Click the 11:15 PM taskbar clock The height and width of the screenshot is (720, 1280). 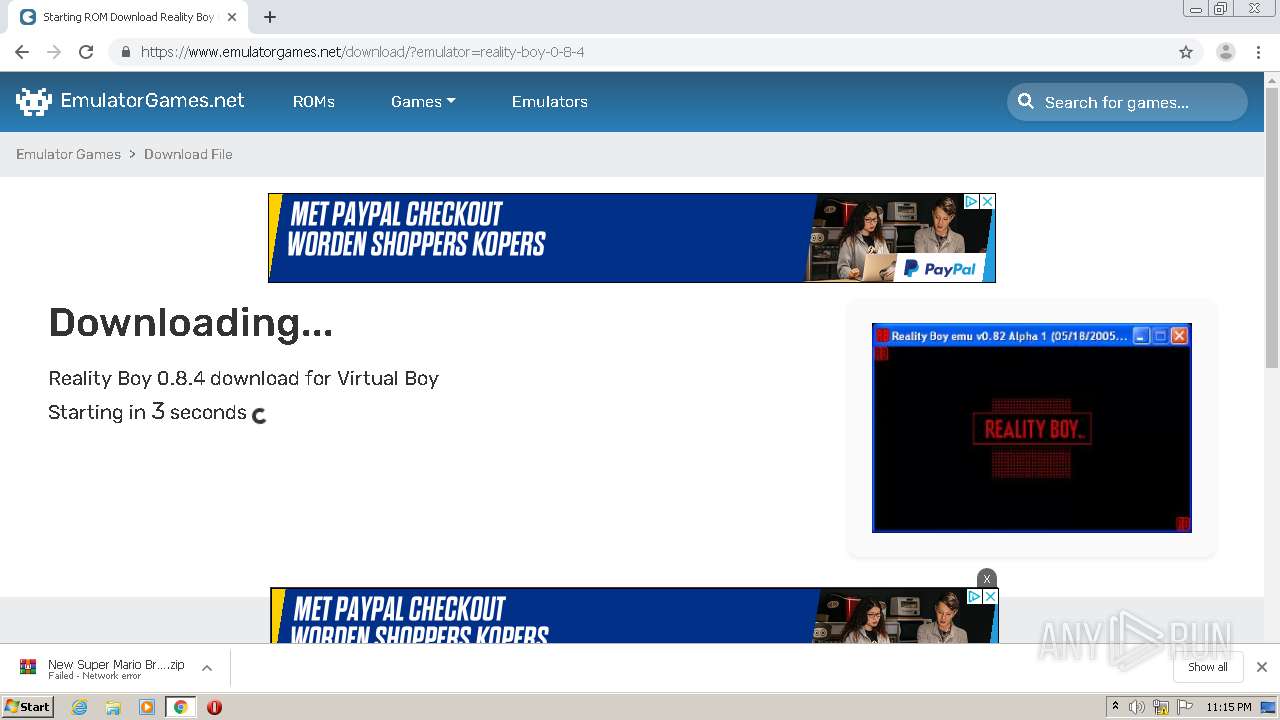1228,707
